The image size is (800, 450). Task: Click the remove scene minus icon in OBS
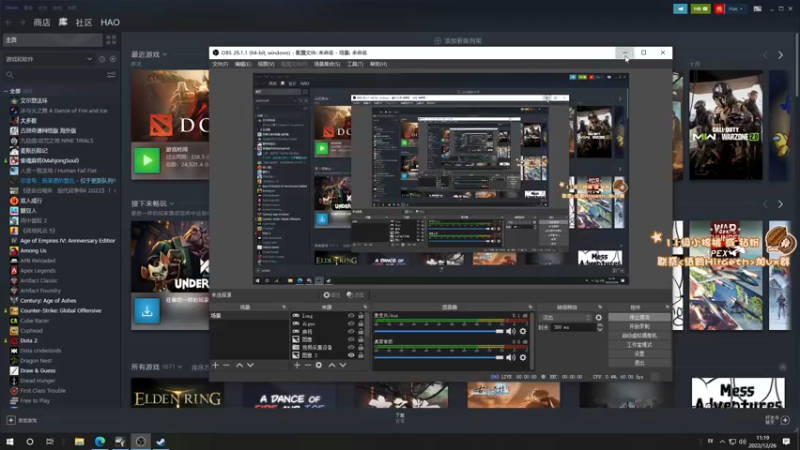226,365
